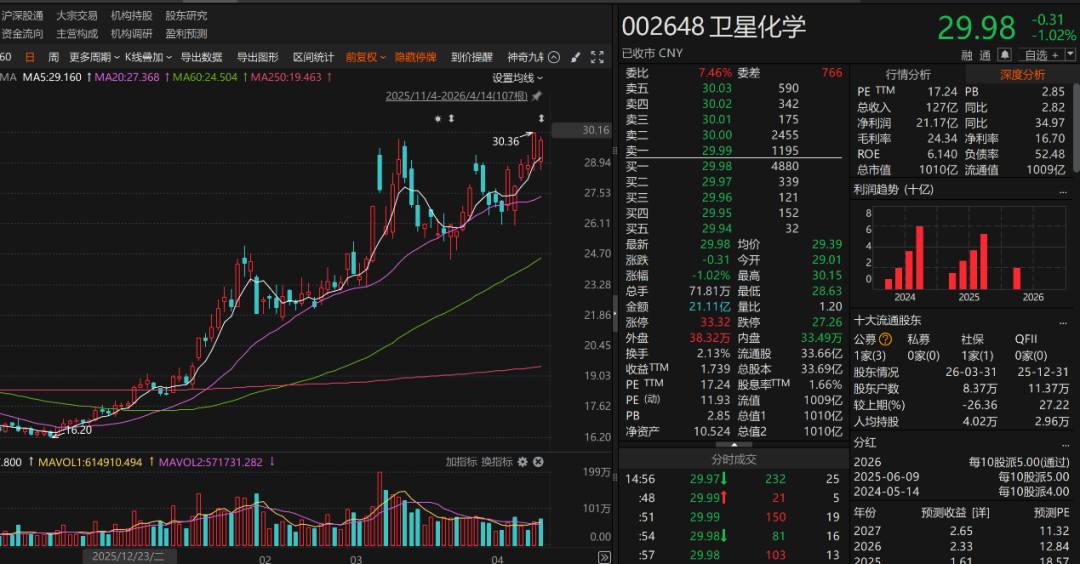The width and height of the screenshot is (1080, 564).
Task: Pin the 2025/11/4-2026/4/14 date range
Action: click(537, 96)
